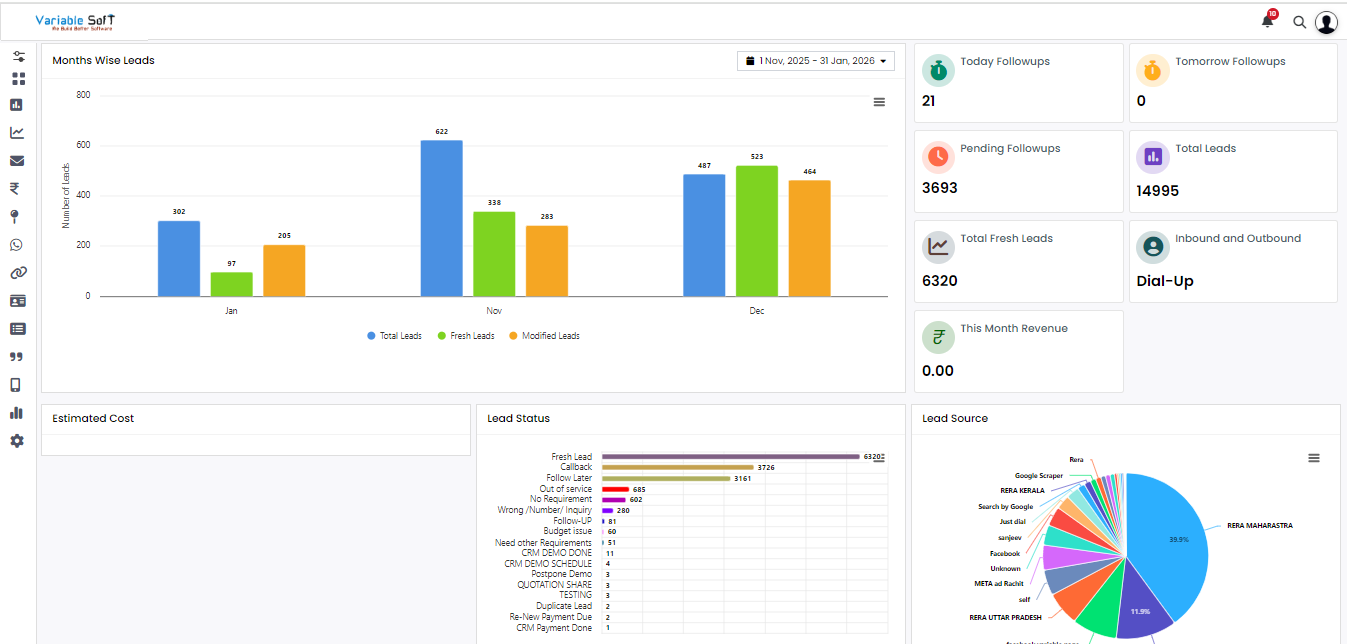This screenshot has height=644, width=1347.
Task: Open the Lead Source chart export menu
Action: click(x=1314, y=457)
